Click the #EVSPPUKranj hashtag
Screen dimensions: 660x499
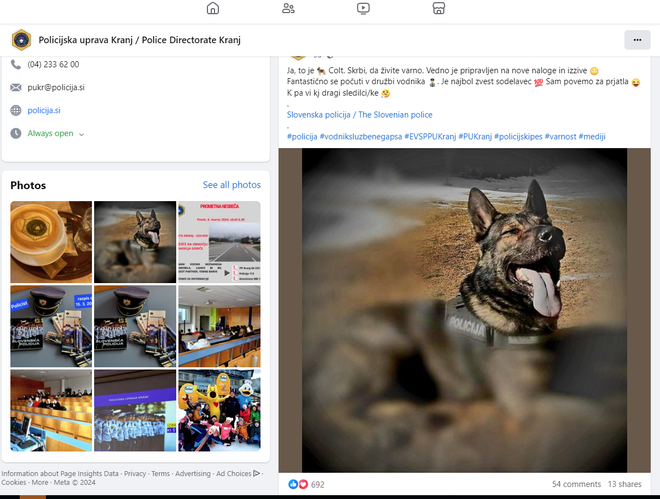click(x=430, y=136)
